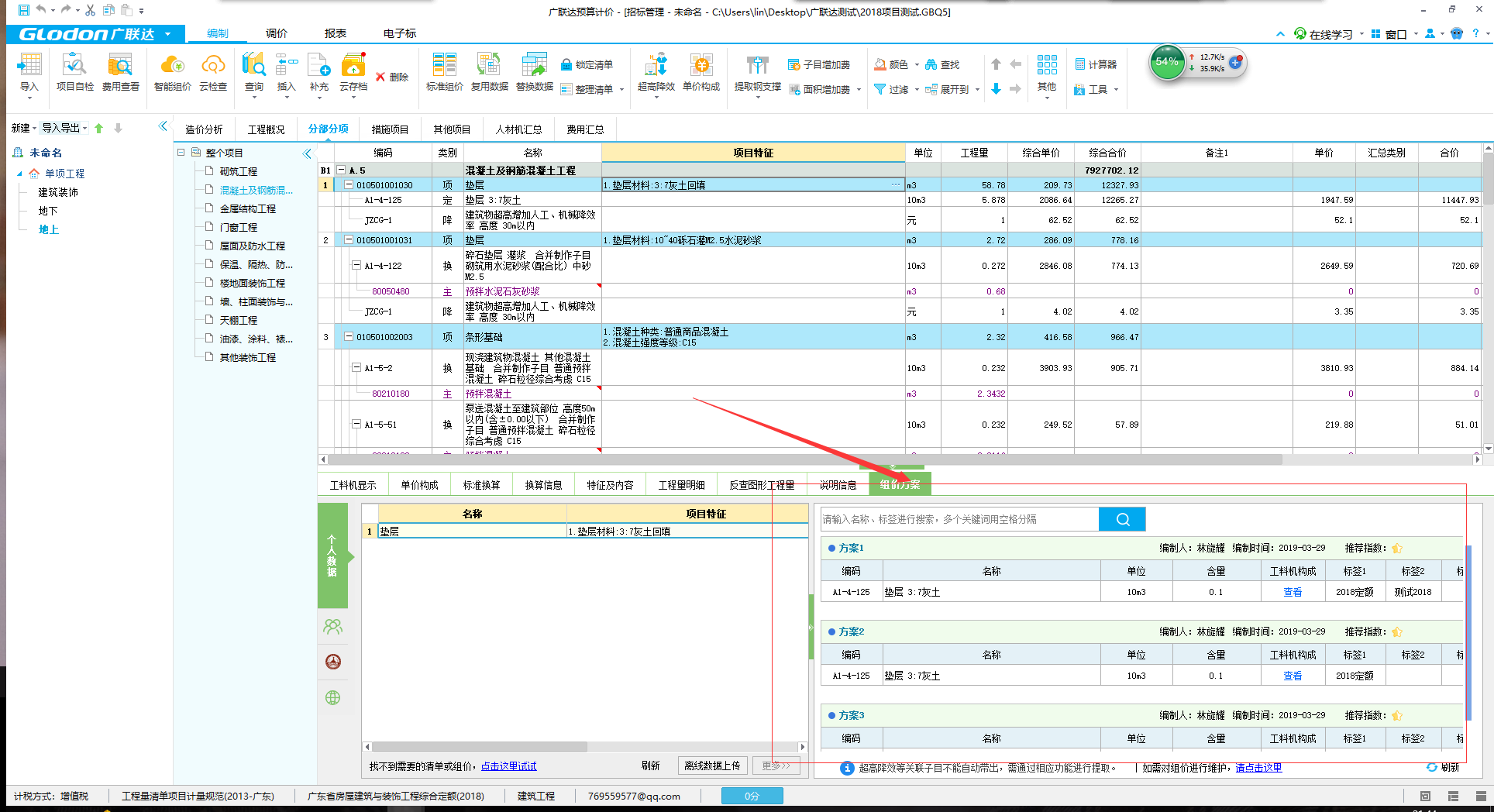Image resolution: width=1494 pixels, height=812 pixels.
Task: Click the red 删除 delete button
Action: [x=392, y=77]
